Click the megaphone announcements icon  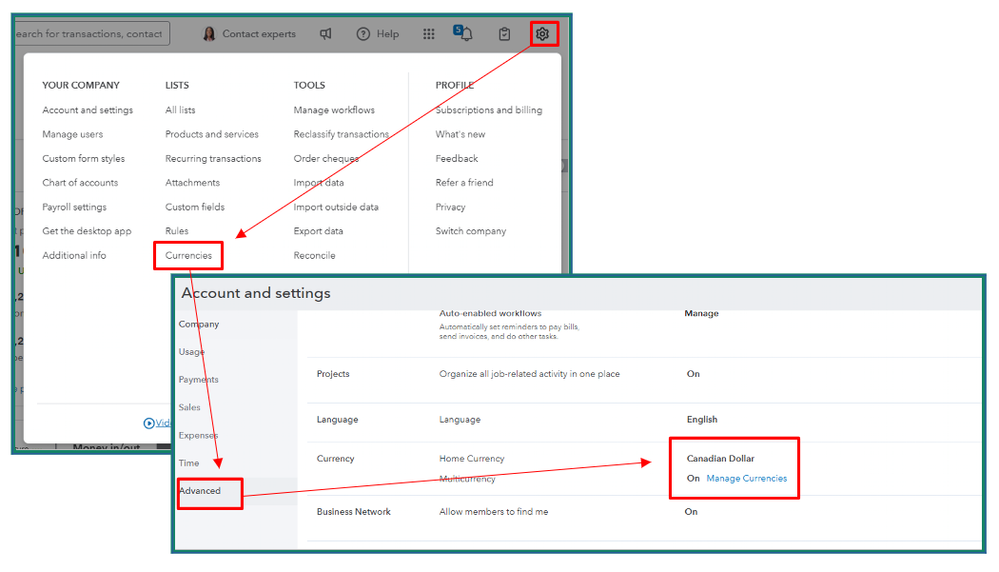pos(326,34)
